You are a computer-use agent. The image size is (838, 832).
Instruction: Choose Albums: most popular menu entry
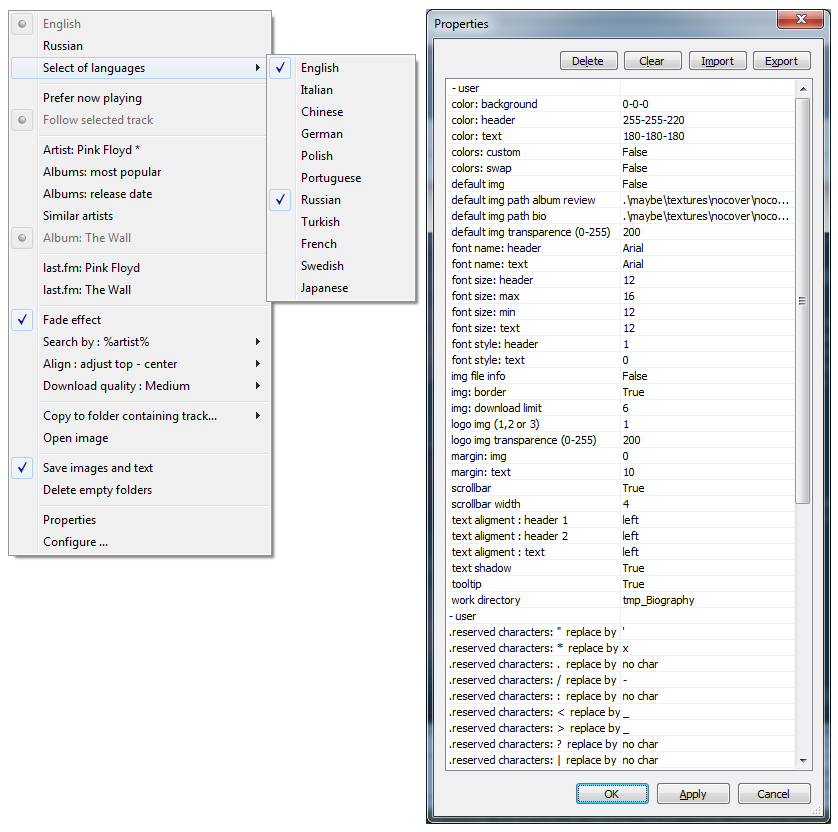(x=102, y=172)
